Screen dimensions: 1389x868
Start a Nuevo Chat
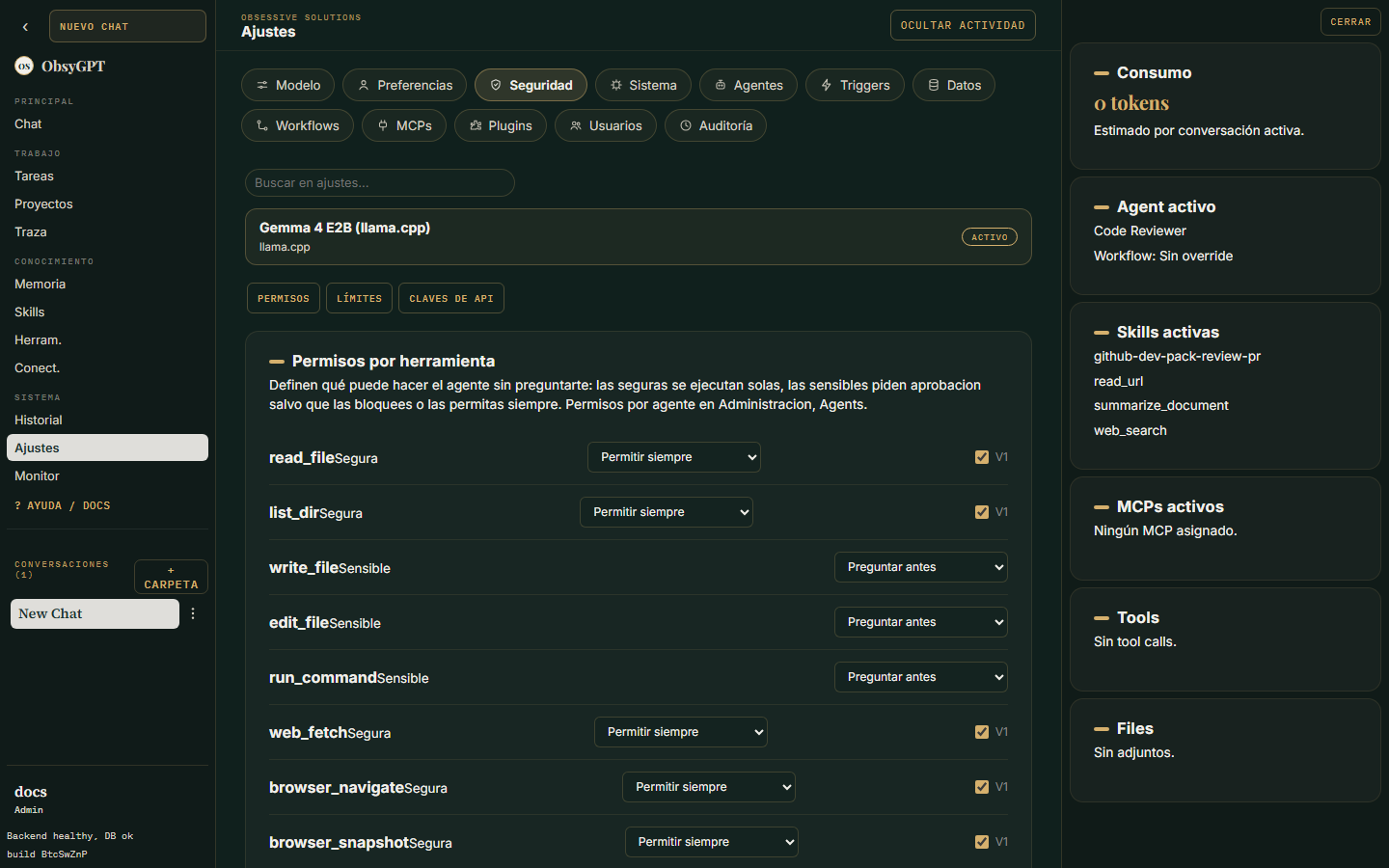pos(127,26)
